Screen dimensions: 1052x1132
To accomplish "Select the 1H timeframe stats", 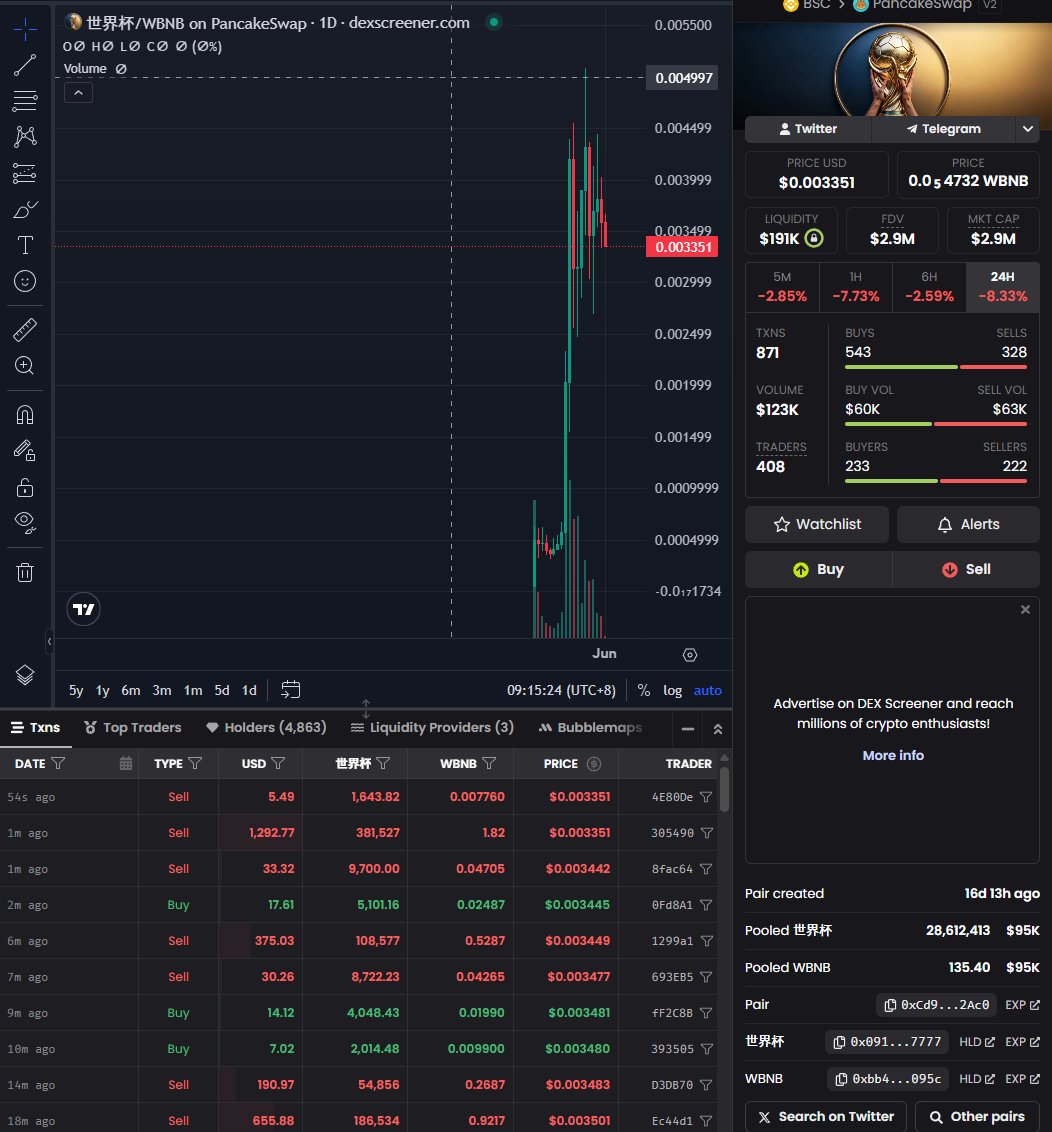I will click(x=856, y=287).
